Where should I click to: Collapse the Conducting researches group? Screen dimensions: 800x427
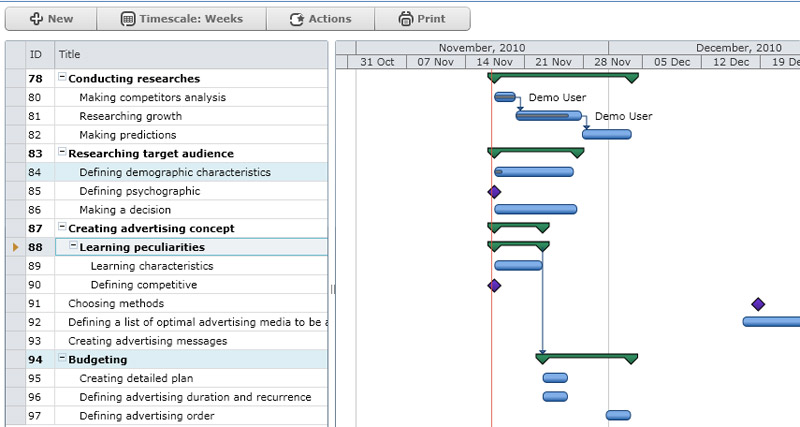62,78
